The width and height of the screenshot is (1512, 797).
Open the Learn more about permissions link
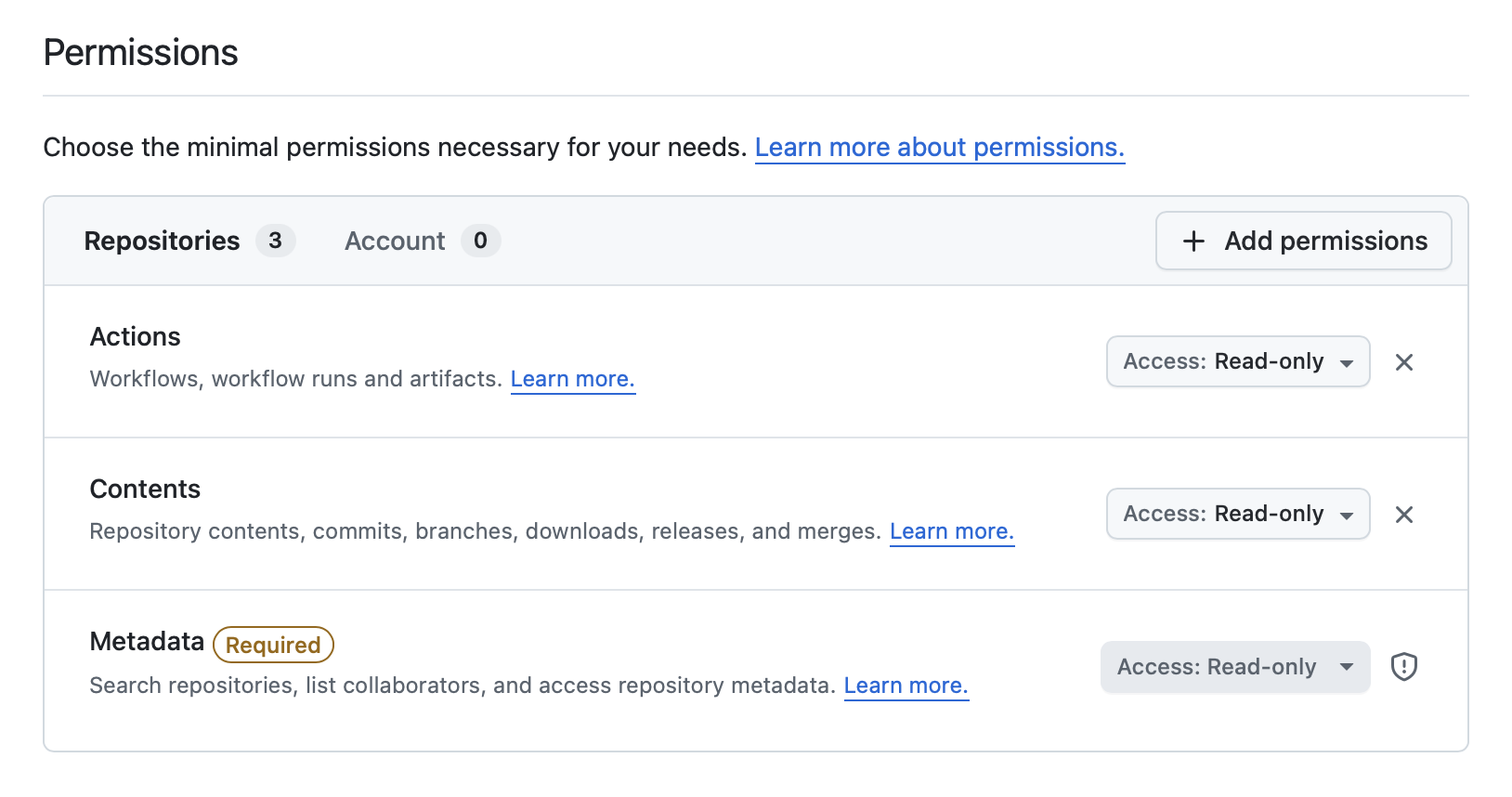click(939, 148)
